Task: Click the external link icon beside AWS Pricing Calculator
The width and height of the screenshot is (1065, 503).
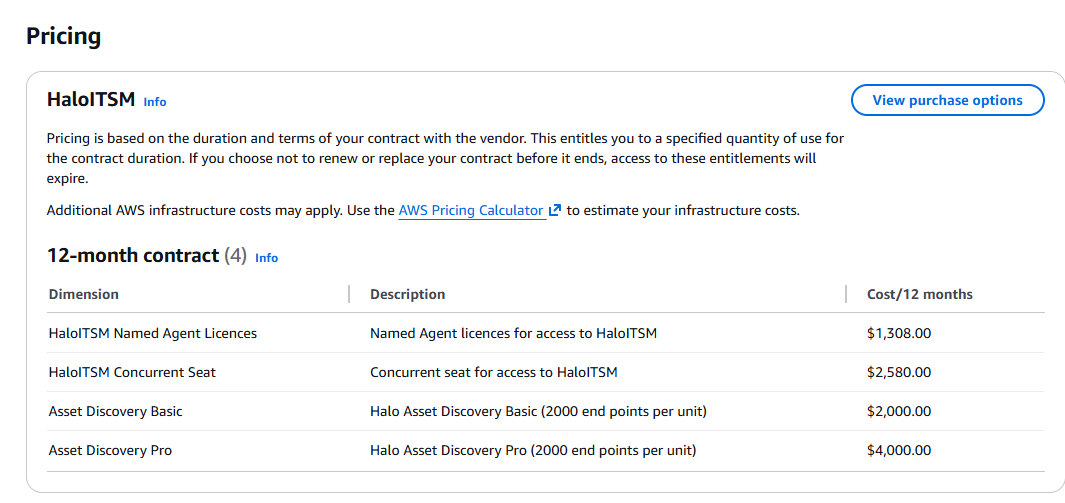Action: pos(555,210)
